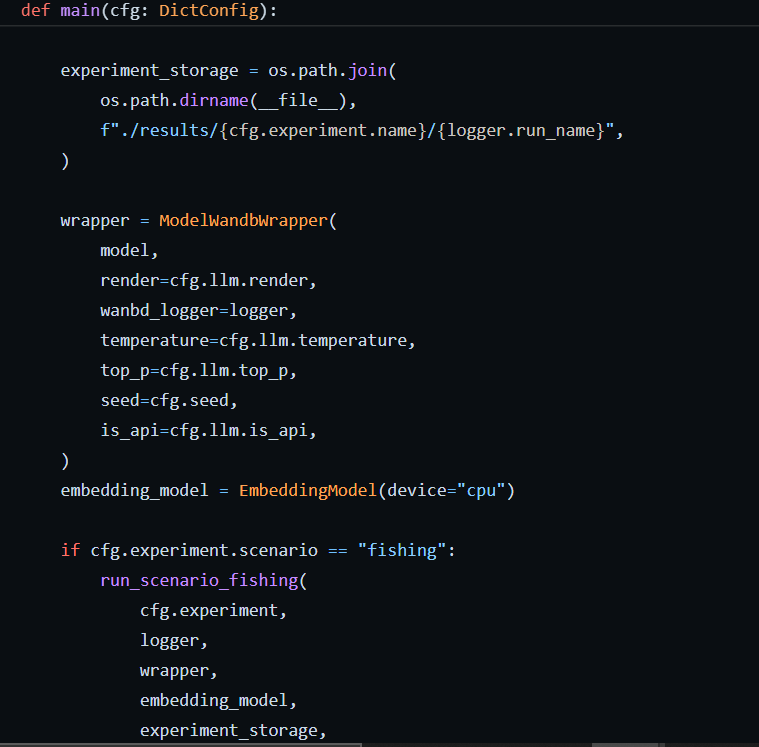Place cursor on 'main' function name

pyautogui.click(x=80, y=10)
